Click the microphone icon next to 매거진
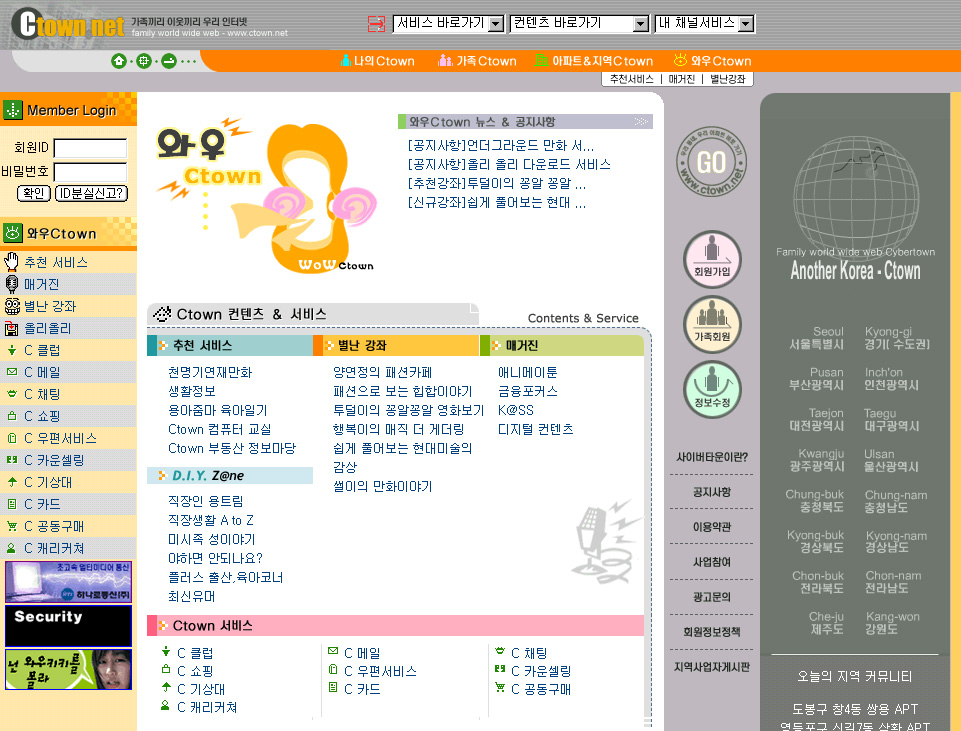This screenshot has width=961, height=731. (12, 284)
